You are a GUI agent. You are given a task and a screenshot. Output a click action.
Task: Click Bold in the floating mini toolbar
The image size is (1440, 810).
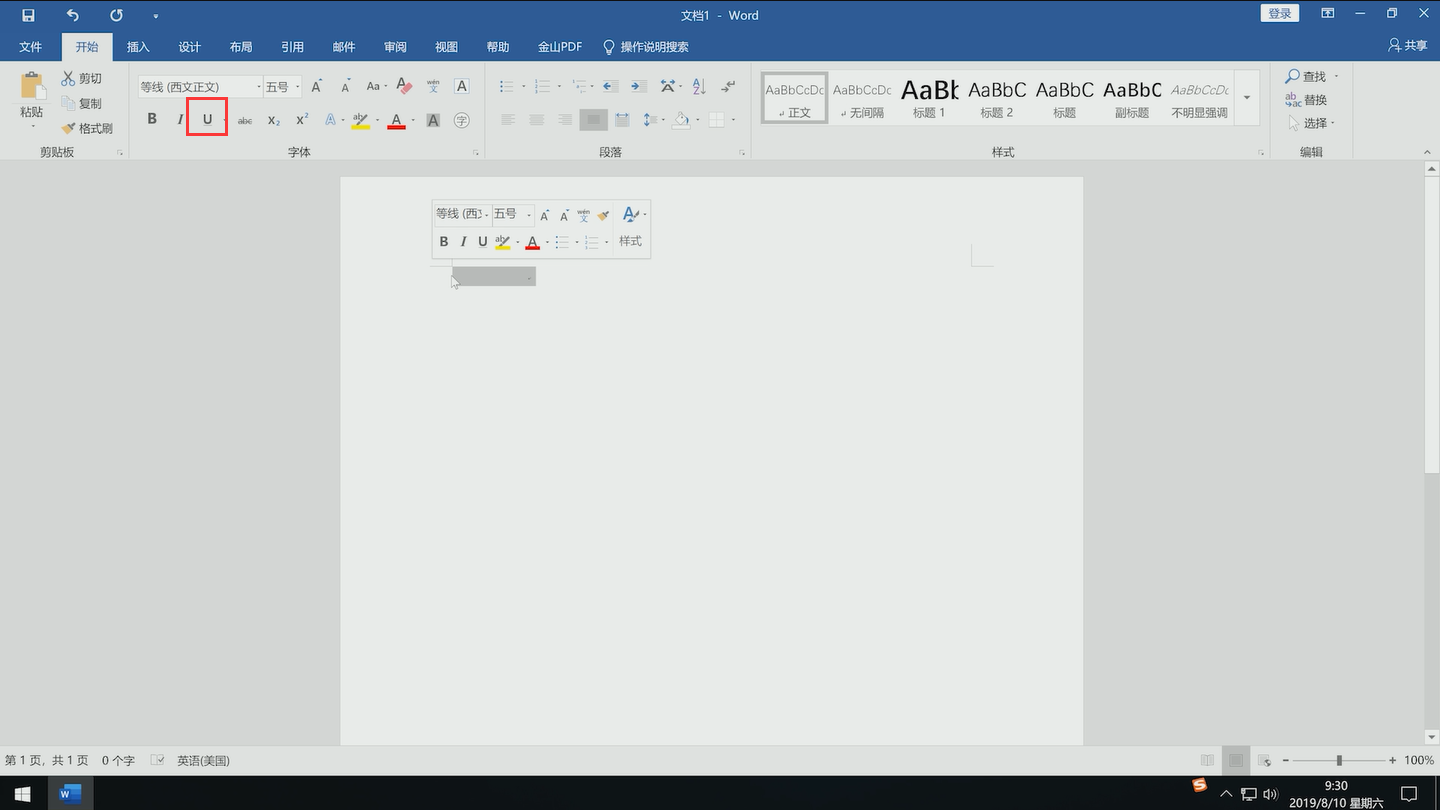pyautogui.click(x=444, y=241)
